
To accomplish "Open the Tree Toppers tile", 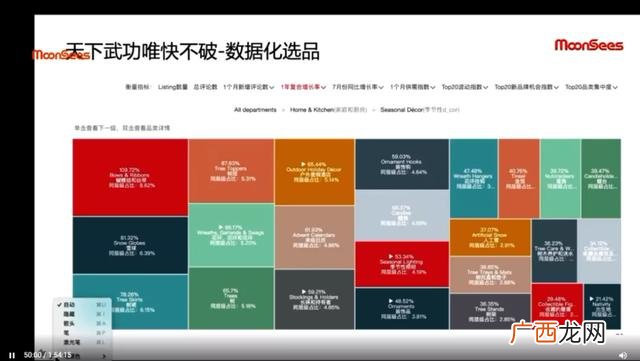I will [231, 171].
